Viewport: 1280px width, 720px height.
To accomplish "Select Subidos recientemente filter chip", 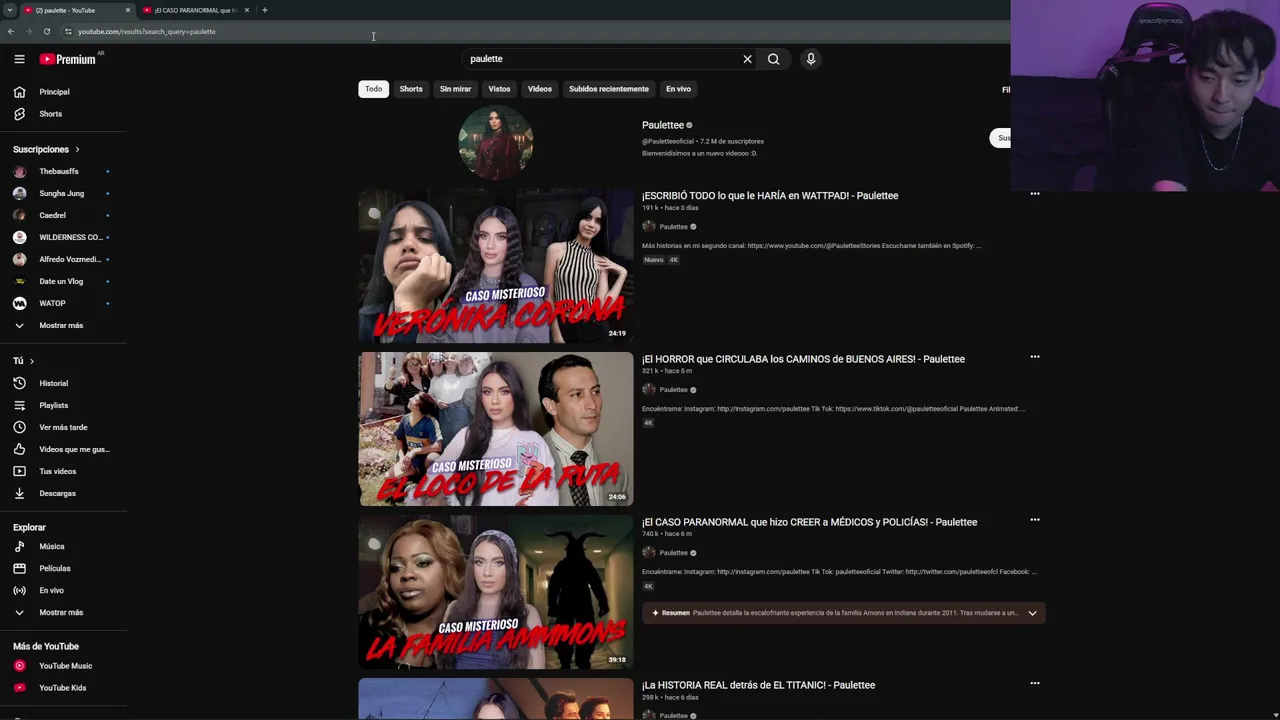I will point(609,89).
